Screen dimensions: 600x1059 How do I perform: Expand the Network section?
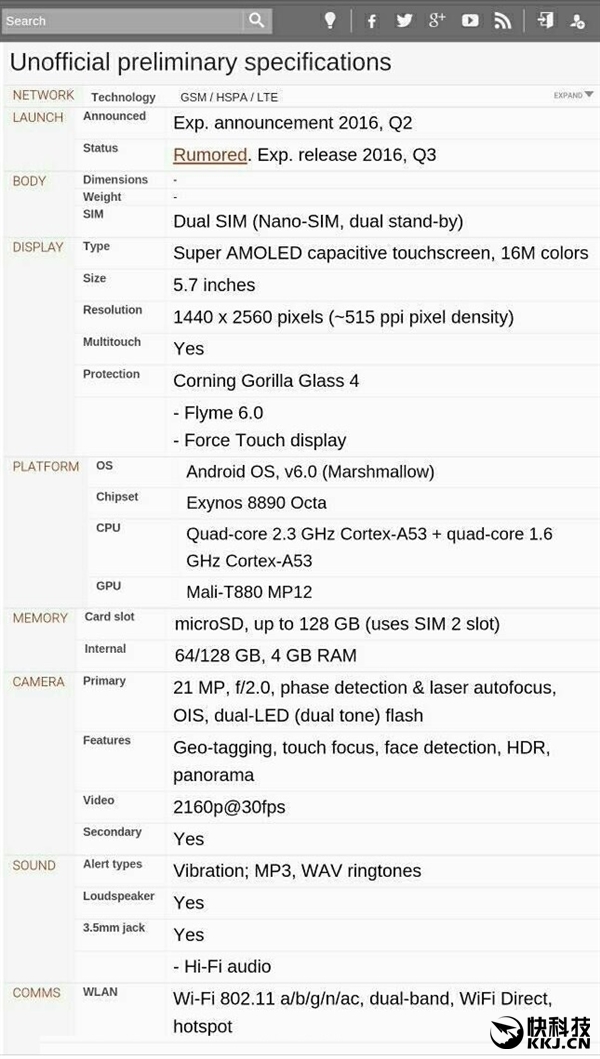(x=573, y=95)
